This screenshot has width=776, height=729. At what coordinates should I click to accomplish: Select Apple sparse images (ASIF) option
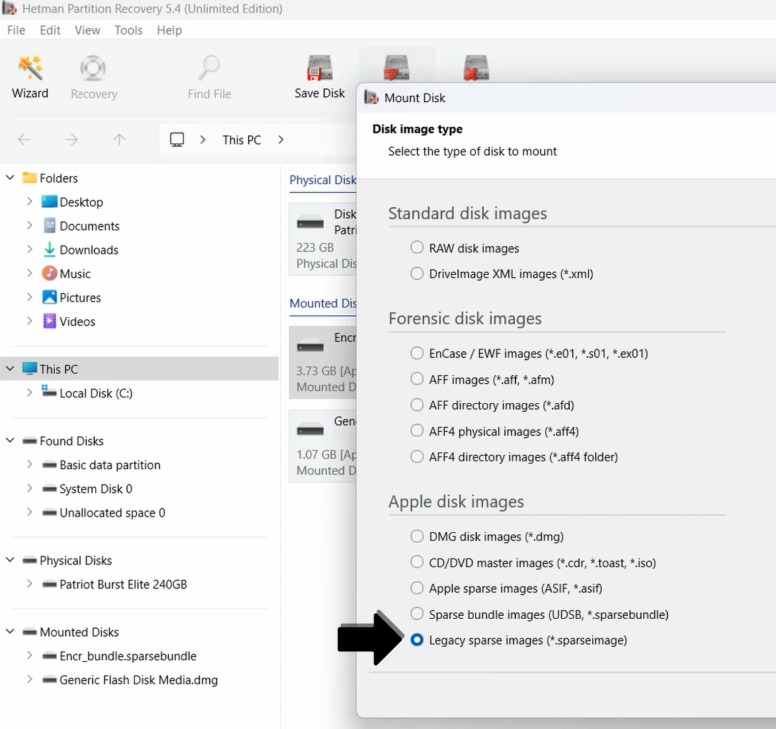tap(417, 588)
